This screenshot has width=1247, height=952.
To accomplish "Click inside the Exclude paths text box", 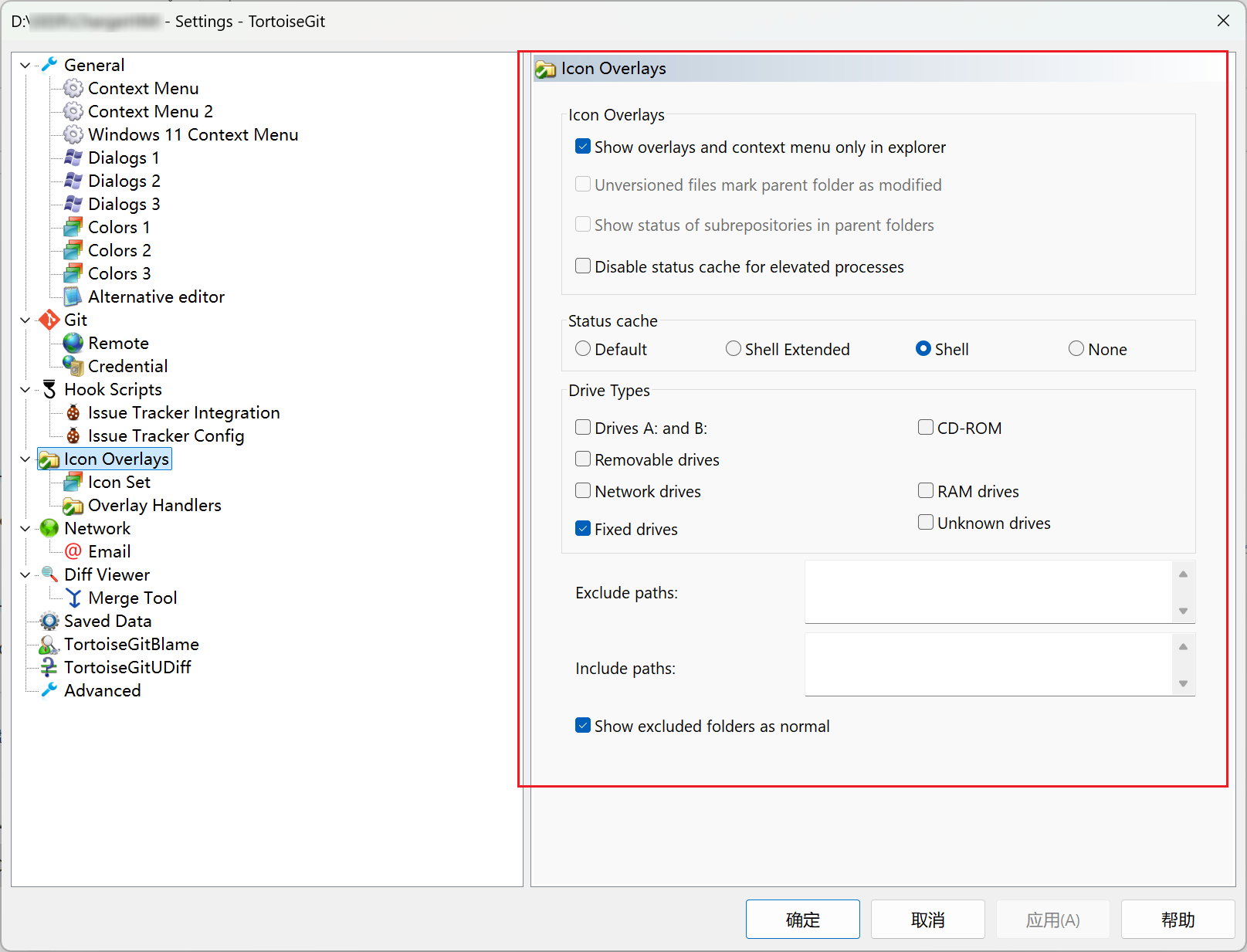I will click(x=988, y=592).
